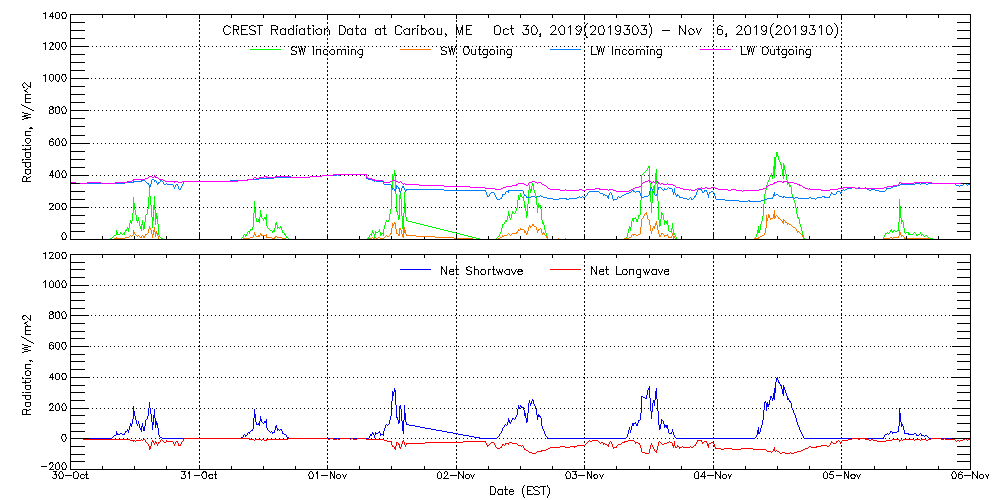Select the 01-Nov date on the axis
Viewport: 1000px width, 500px height.
pyautogui.click(x=328, y=477)
